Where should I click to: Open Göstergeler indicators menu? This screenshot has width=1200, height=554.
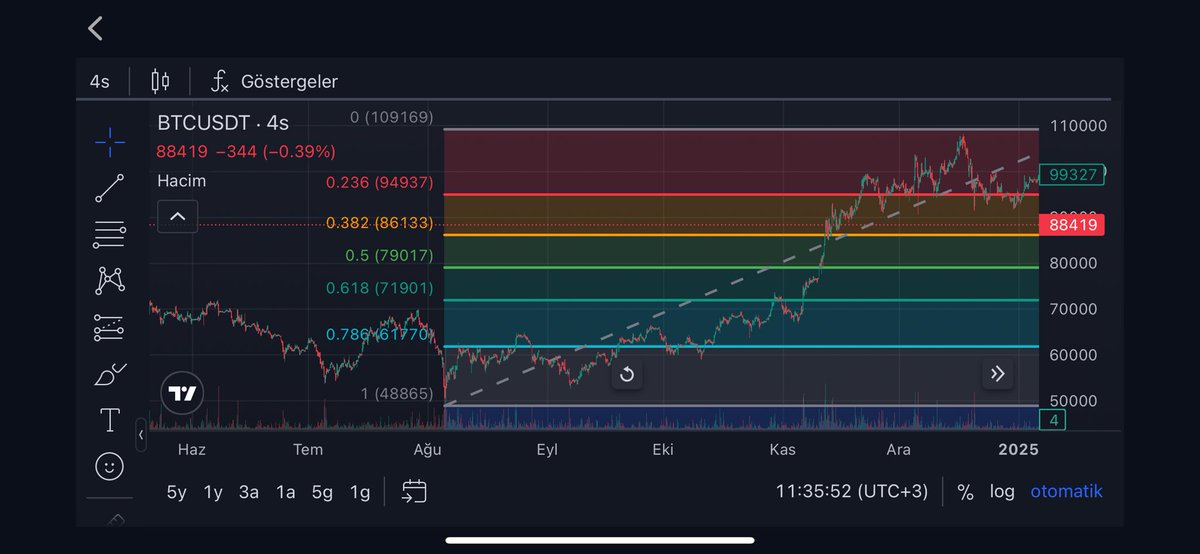point(275,81)
